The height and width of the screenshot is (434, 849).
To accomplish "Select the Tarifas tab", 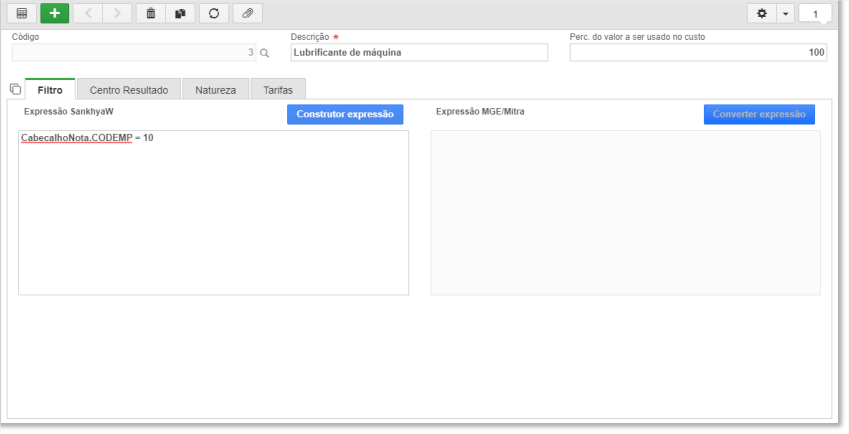I will point(278,90).
